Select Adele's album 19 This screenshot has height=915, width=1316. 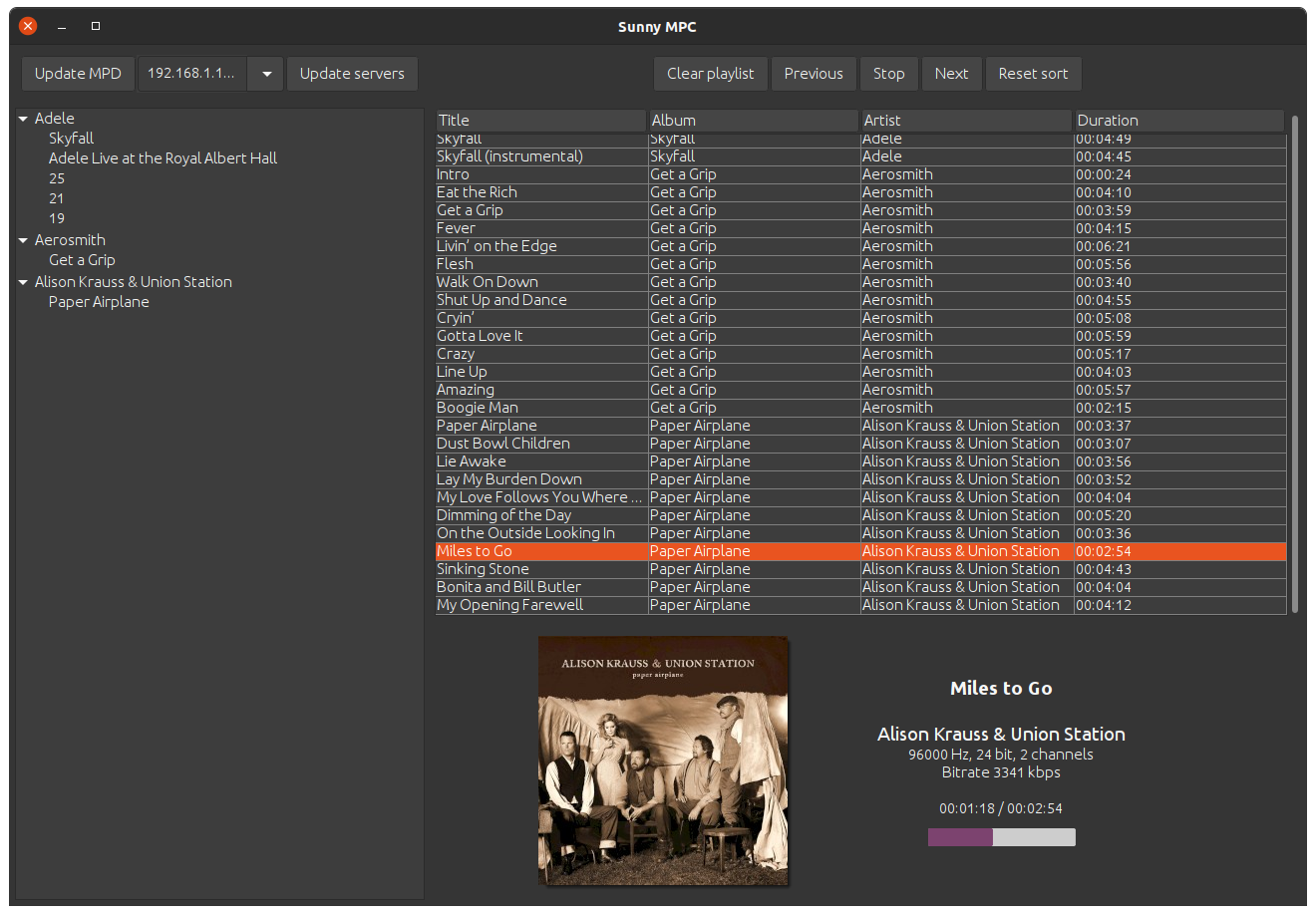point(57,218)
